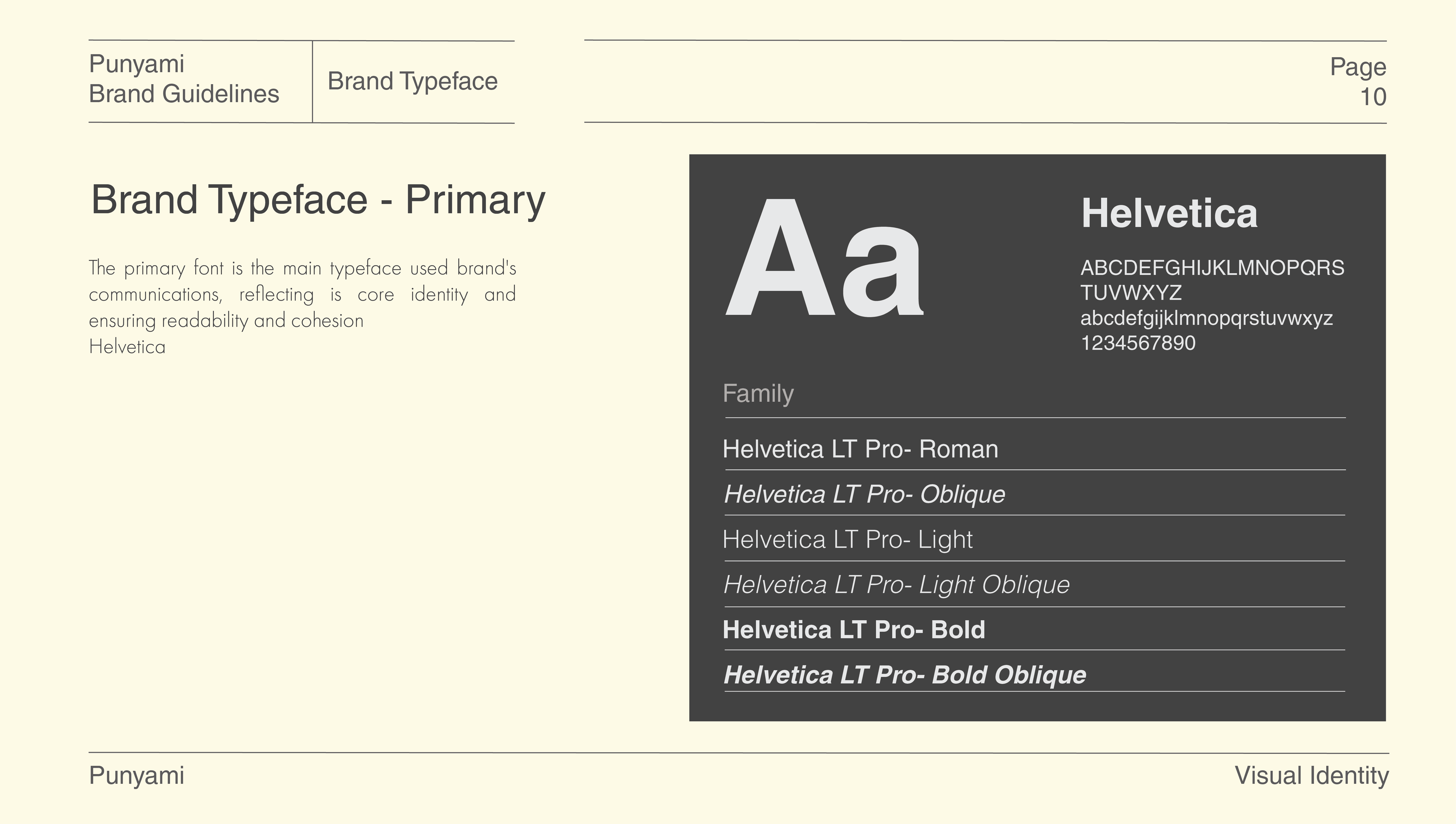Viewport: 1456px width, 824px height.
Task: Select the 'Brand Typeface' section label
Action: (412, 81)
